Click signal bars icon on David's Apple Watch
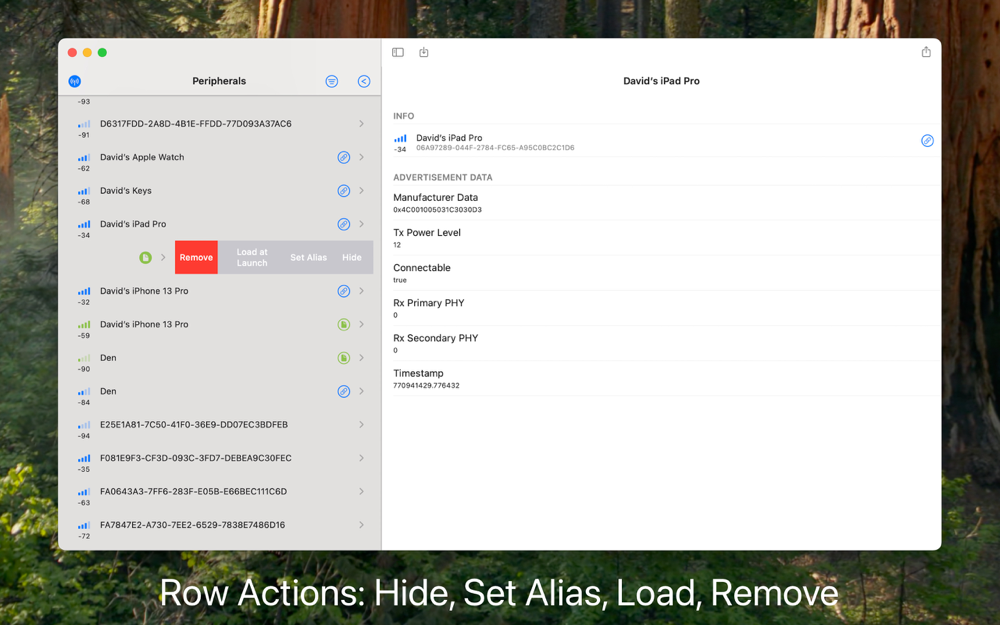Screen dimensions: 1000x625 pyautogui.click(x=84, y=158)
